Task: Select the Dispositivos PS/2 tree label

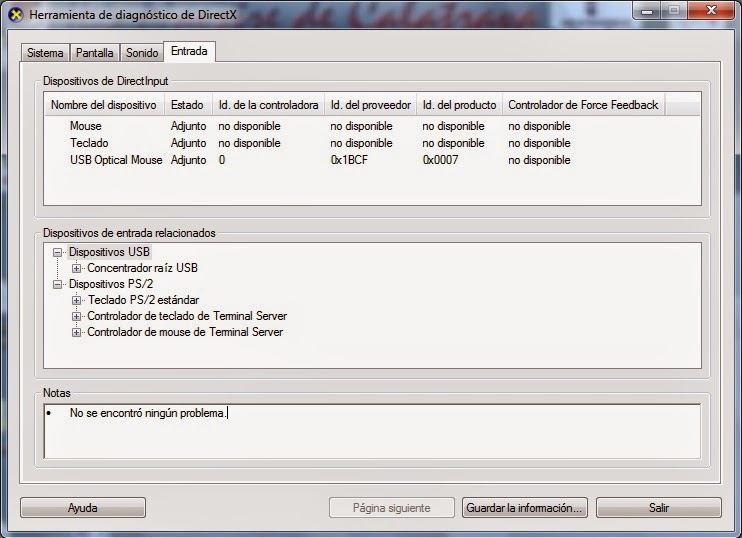Action: (x=111, y=284)
